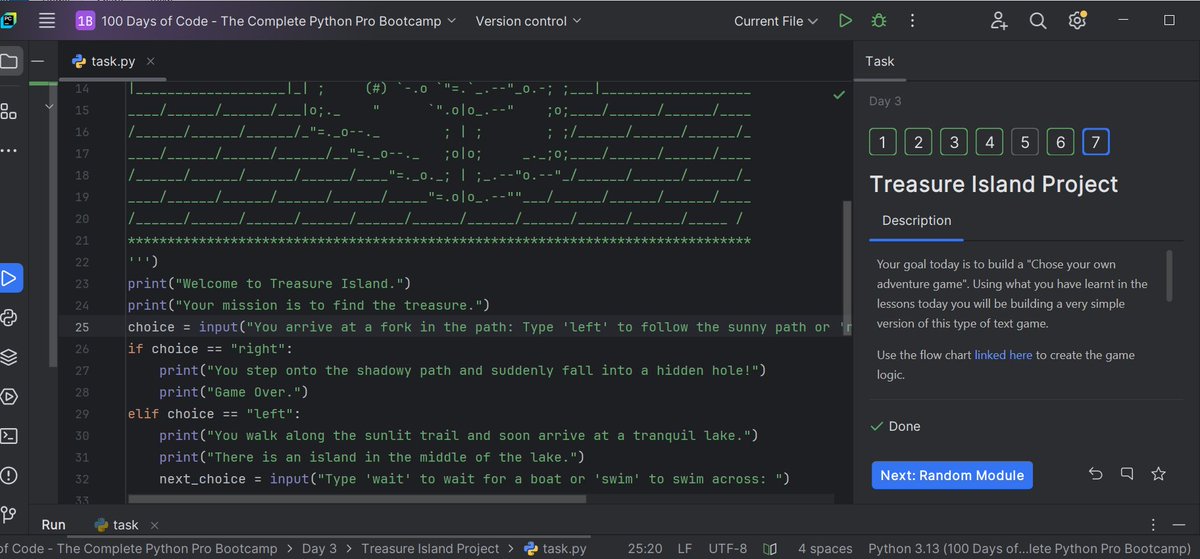
Task: Go to task step 2
Action: click(918, 143)
